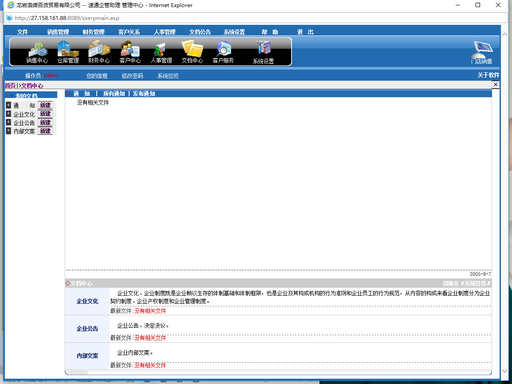This screenshot has height=384, width=512.
Task: Open the 客户中心 customer center icon
Action: coord(130,52)
